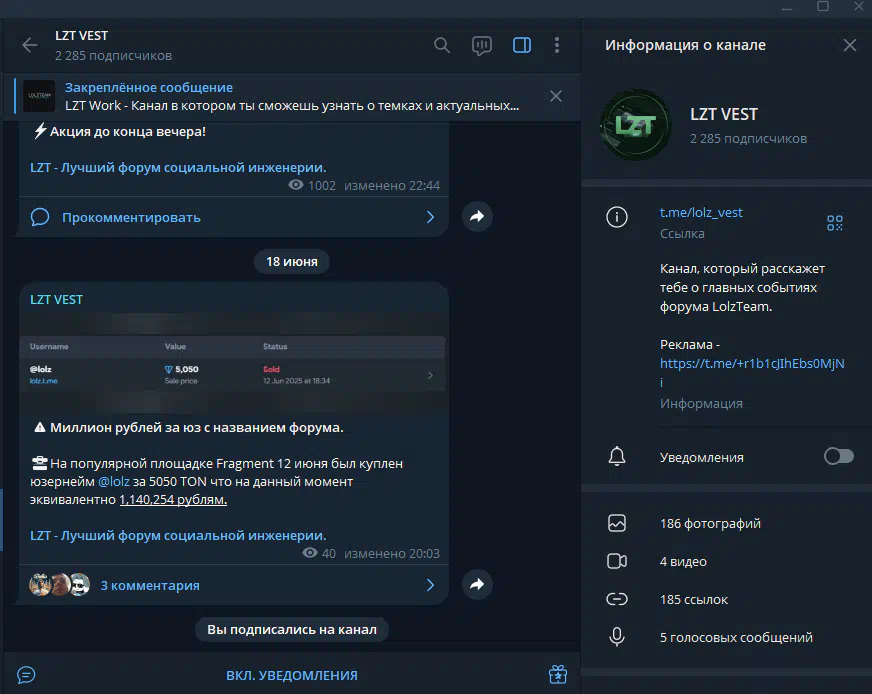The image size is (872, 694).
Task: Open the 5 голосовых сообщений list
Action: [x=726, y=637]
